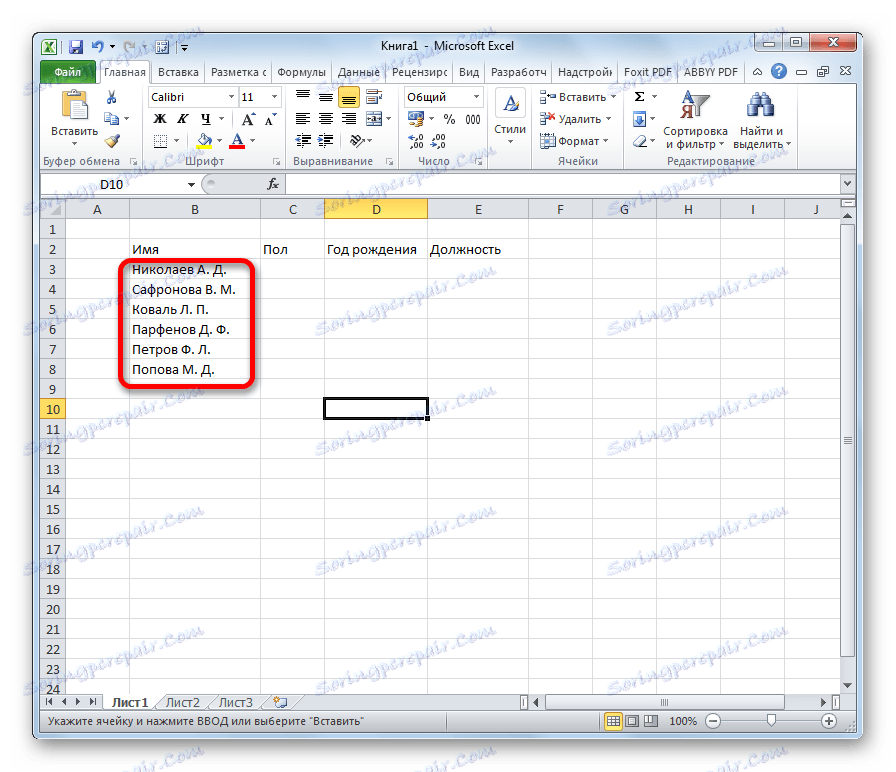Click the Save icon in quick access toolbar
896x772 pixels.
75,47
